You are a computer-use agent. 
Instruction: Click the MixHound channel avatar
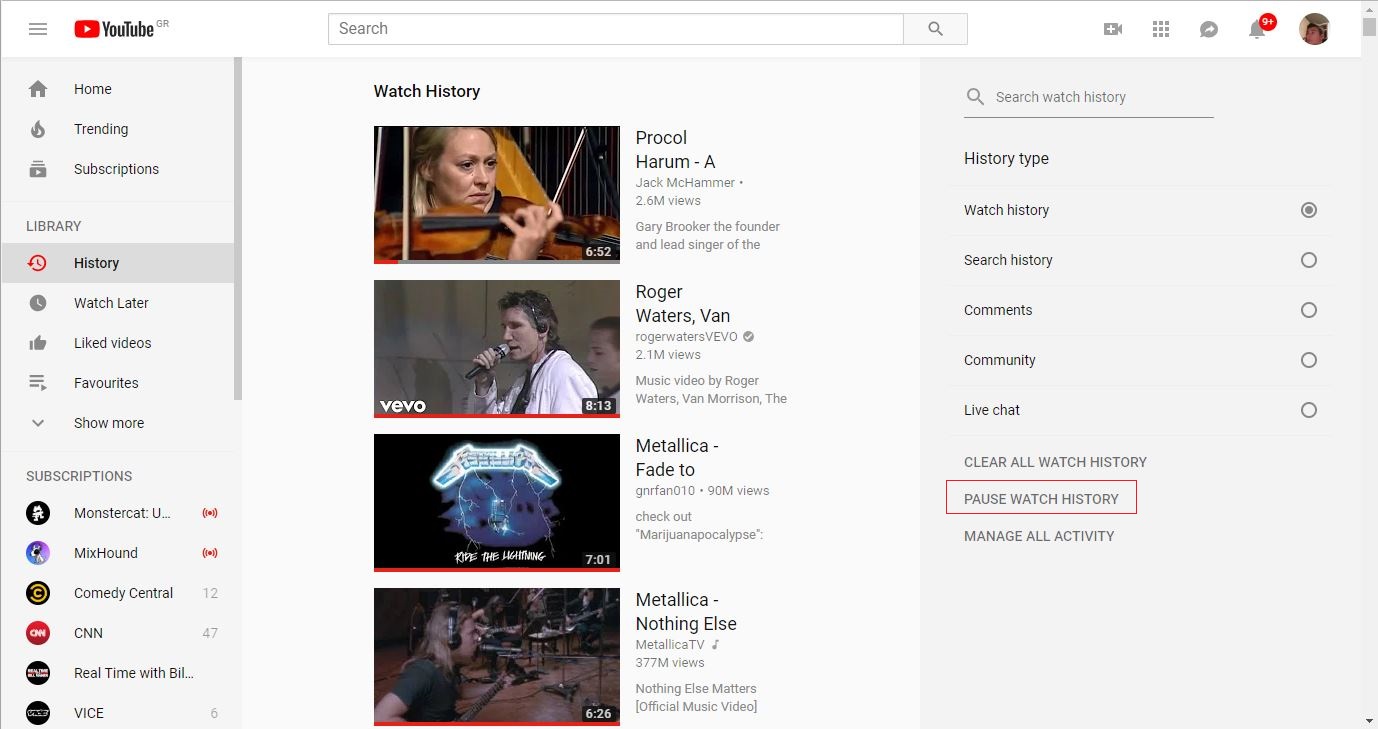[x=38, y=553]
